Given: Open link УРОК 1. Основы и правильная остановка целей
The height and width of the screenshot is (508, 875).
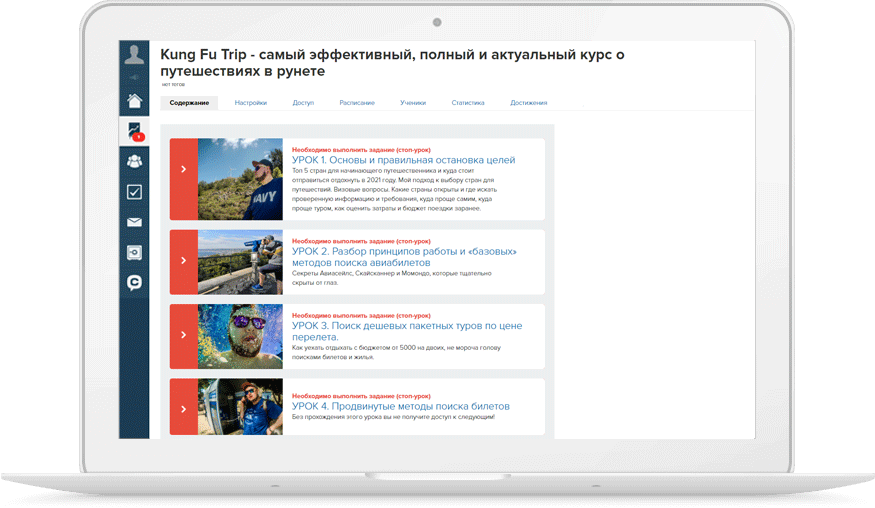Looking at the screenshot, I should 403,160.
